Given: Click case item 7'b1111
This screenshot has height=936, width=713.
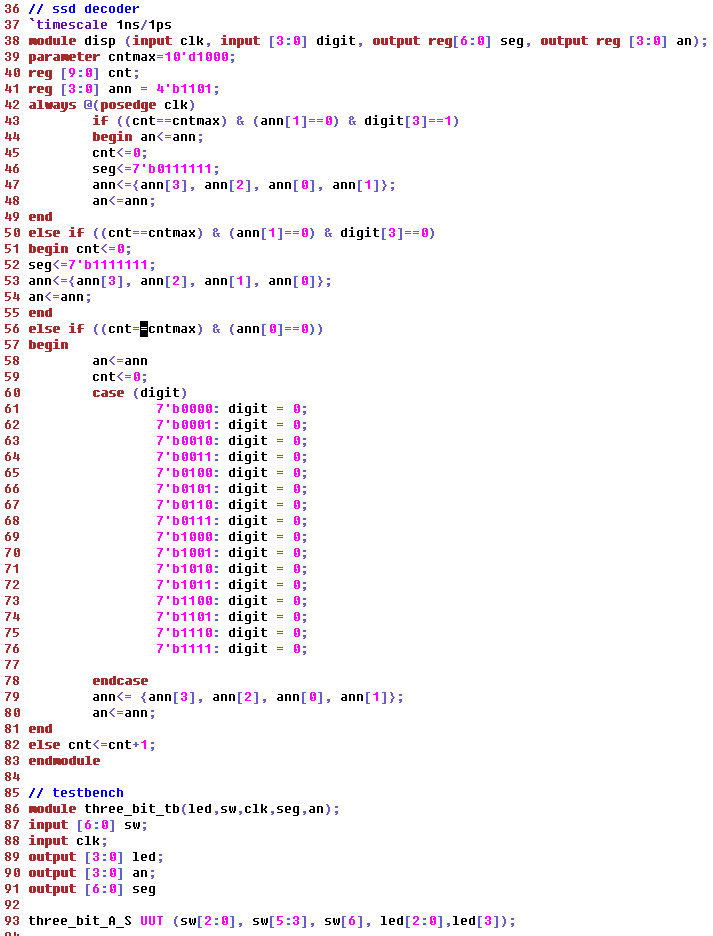Looking at the screenshot, I should (231, 649).
